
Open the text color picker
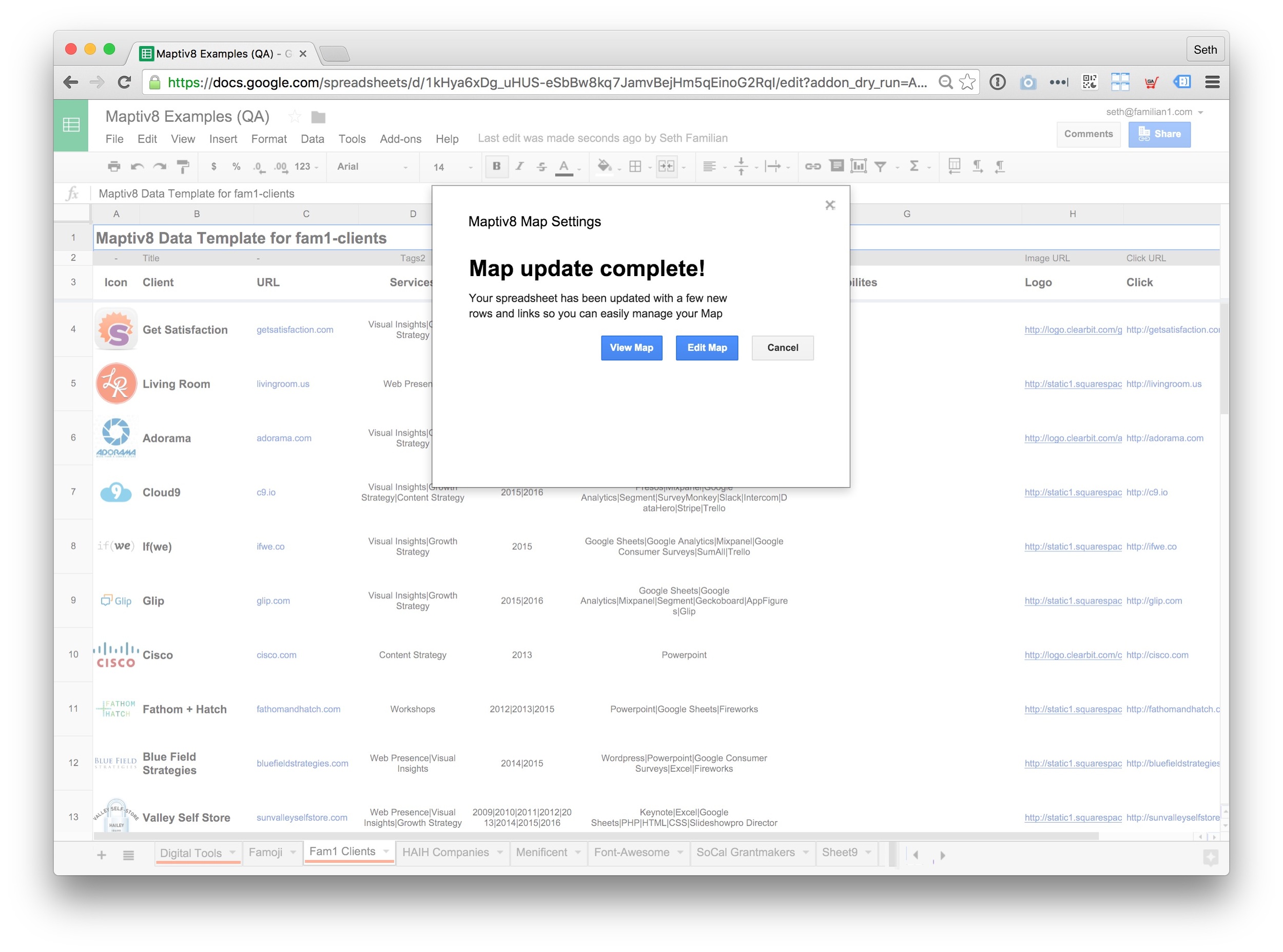click(x=565, y=167)
